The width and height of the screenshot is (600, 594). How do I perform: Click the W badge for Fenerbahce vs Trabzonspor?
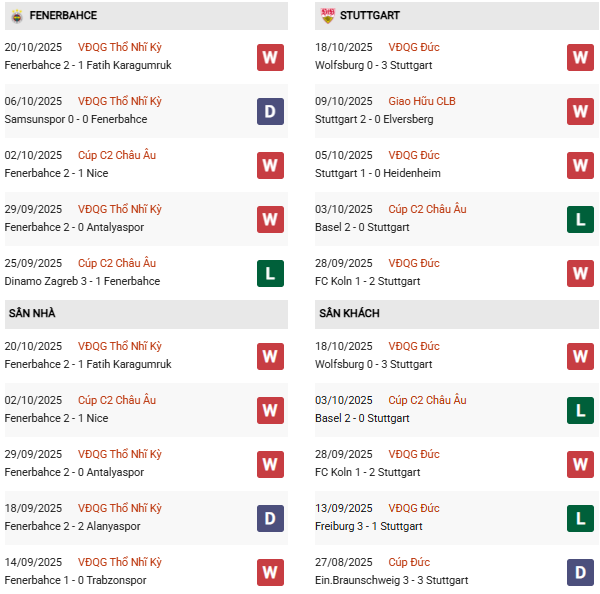tap(270, 572)
